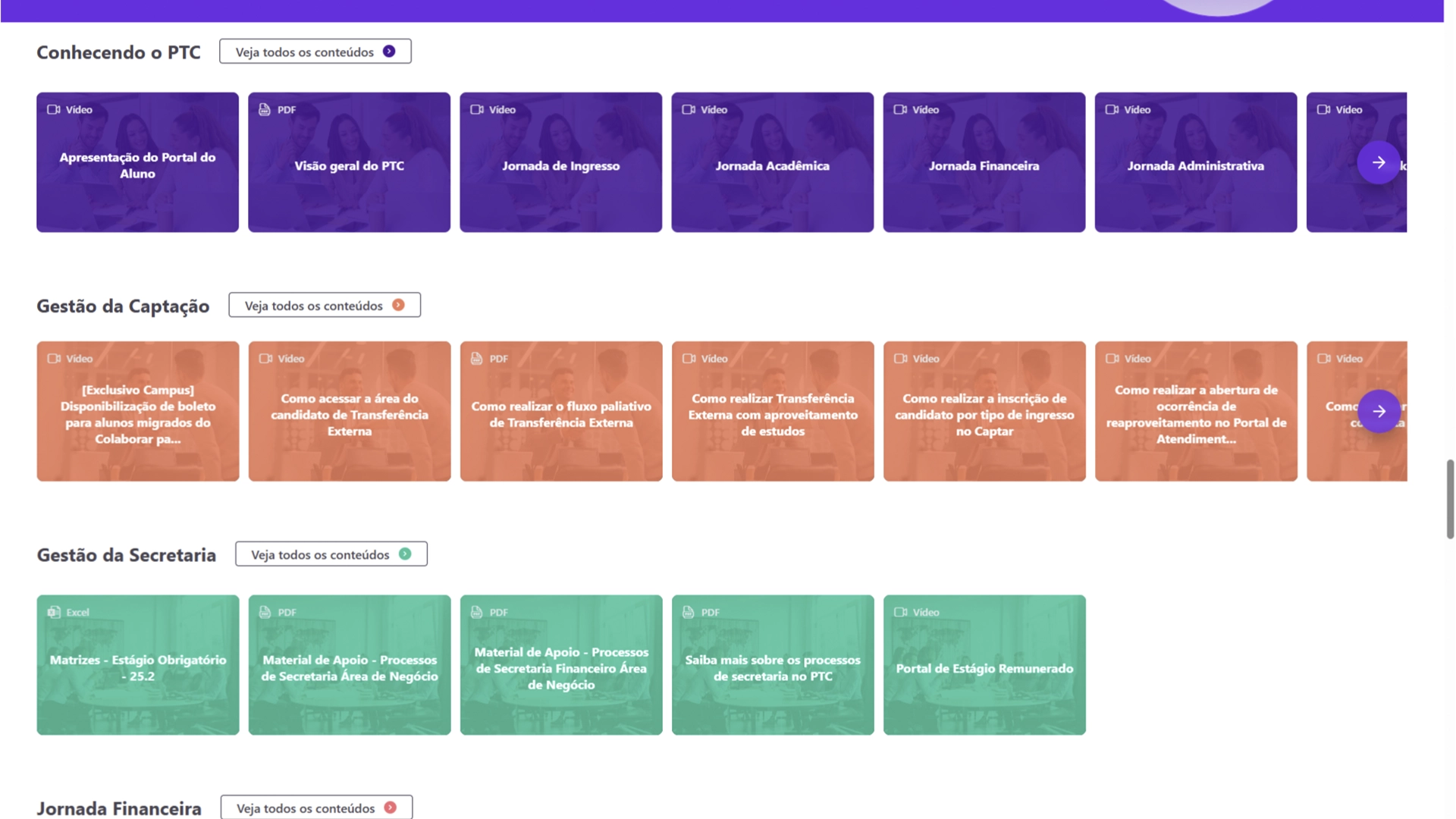Open Transferência Externa com aproveitamento de estudos card
Image resolution: width=1456 pixels, height=819 pixels.
[x=773, y=411]
